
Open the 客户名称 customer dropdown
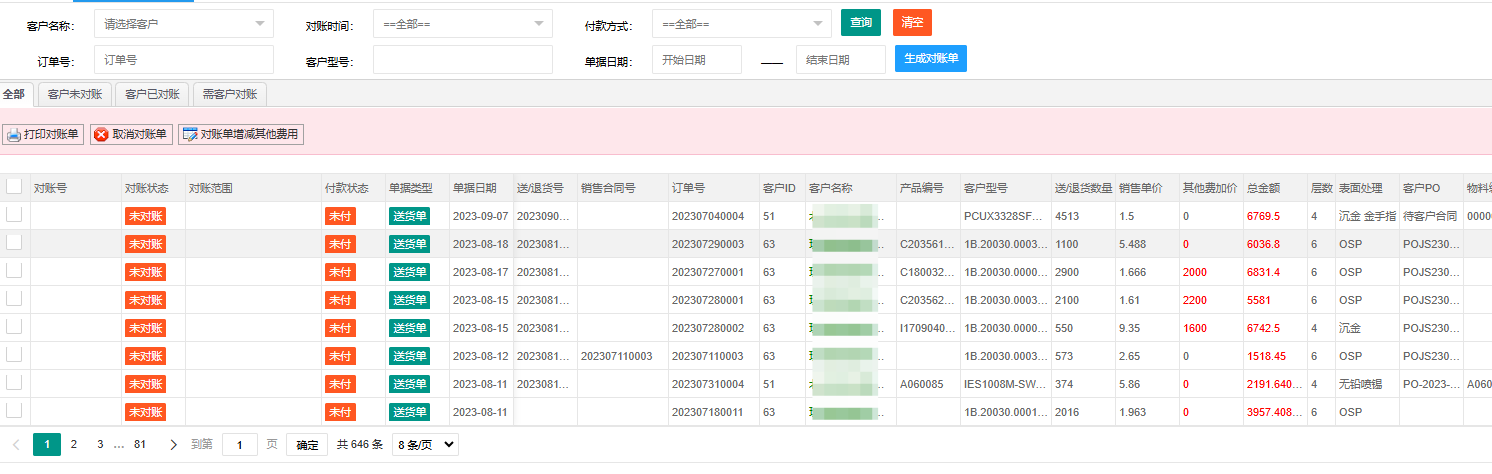pyautogui.click(x=183, y=23)
